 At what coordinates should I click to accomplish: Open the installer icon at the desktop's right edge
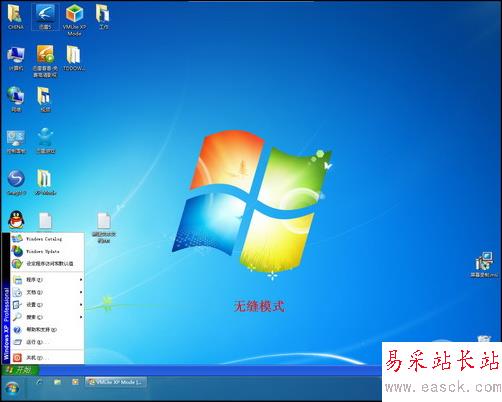point(484,265)
